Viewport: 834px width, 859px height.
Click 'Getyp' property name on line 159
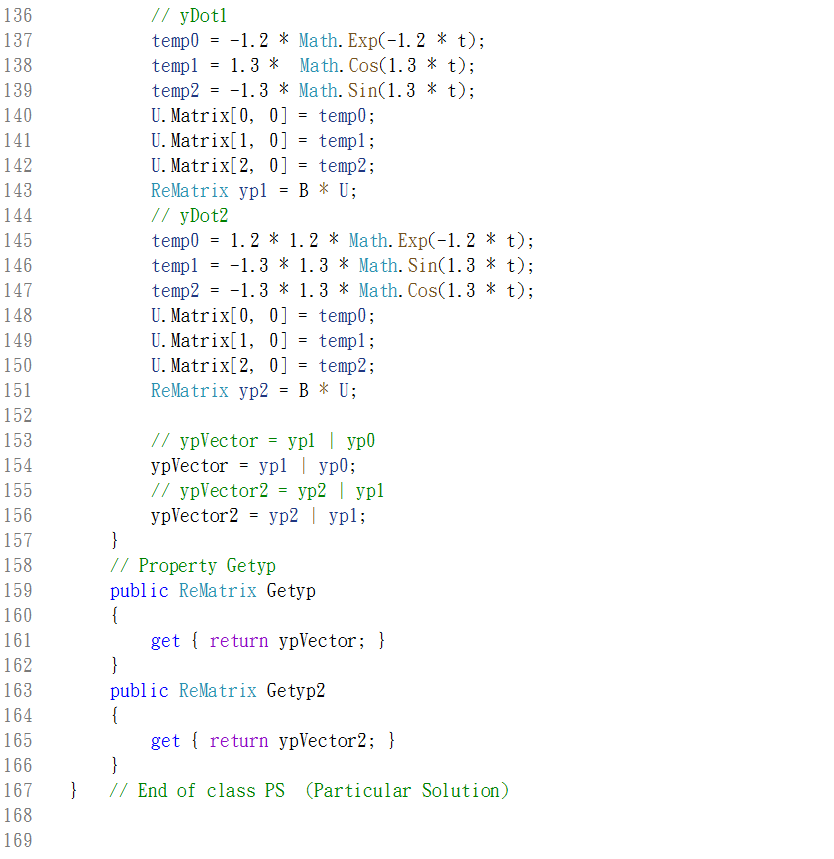click(291, 591)
